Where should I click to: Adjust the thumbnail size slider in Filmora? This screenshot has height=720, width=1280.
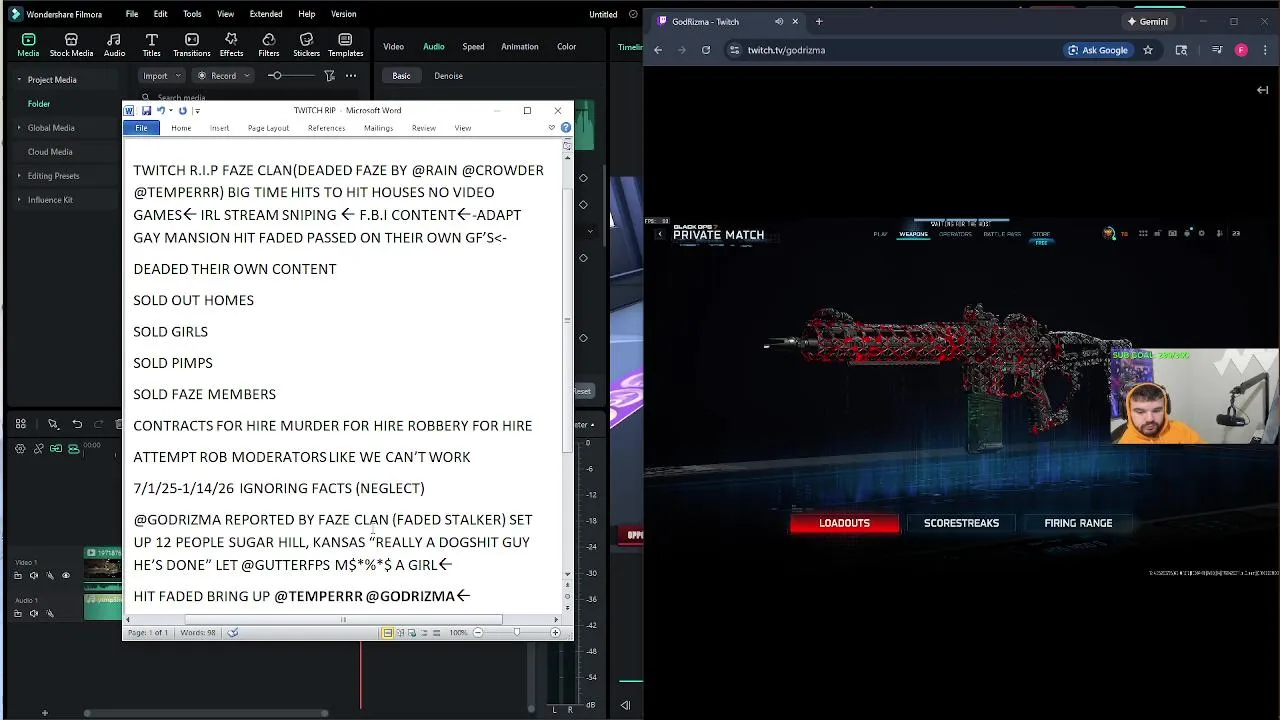tap(289, 76)
